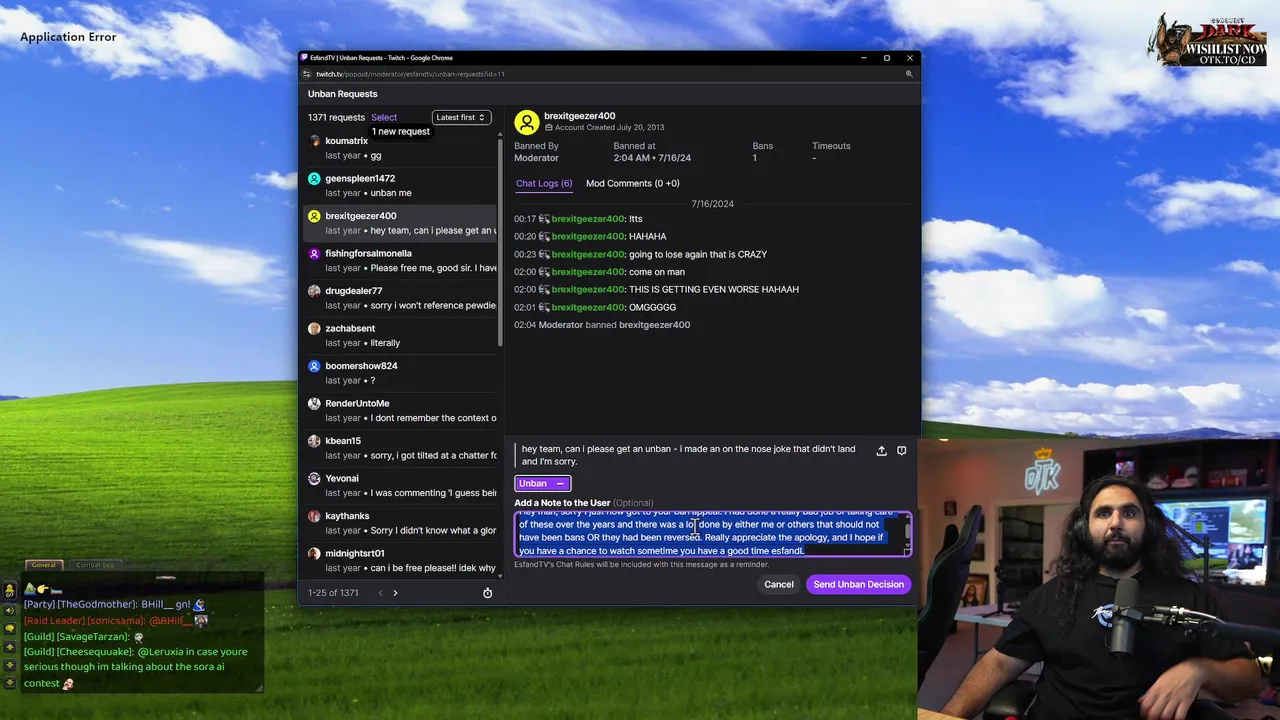Select the selected brexitgeezer400 request row

[400, 223]
